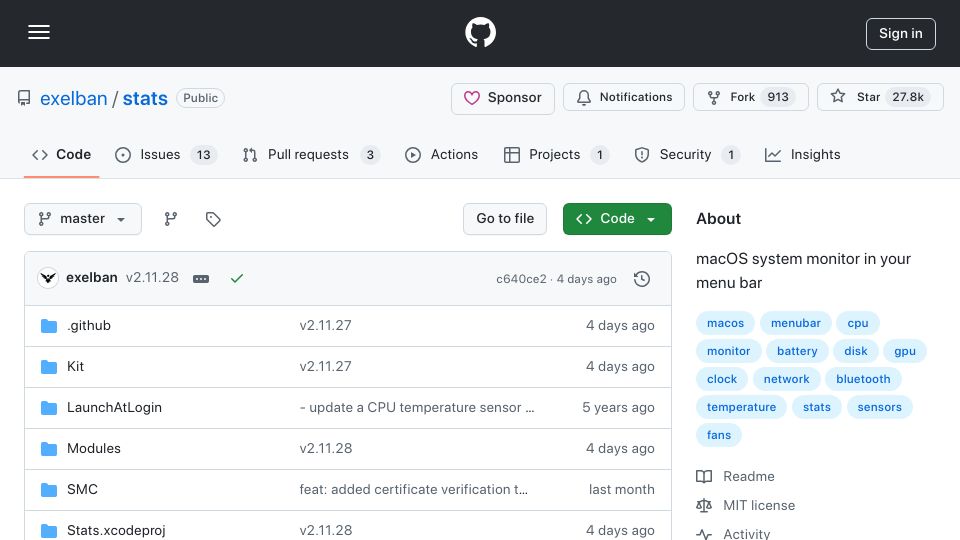
Task: Open v2.11.27 commit for .github row
Action: [x=326, y=326]
